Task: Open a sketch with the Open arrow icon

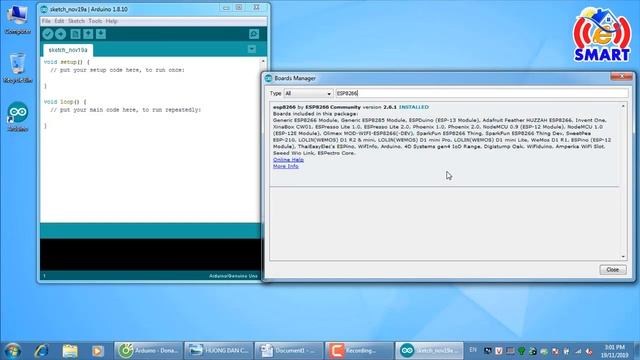Action: click(x=88, y=34)
